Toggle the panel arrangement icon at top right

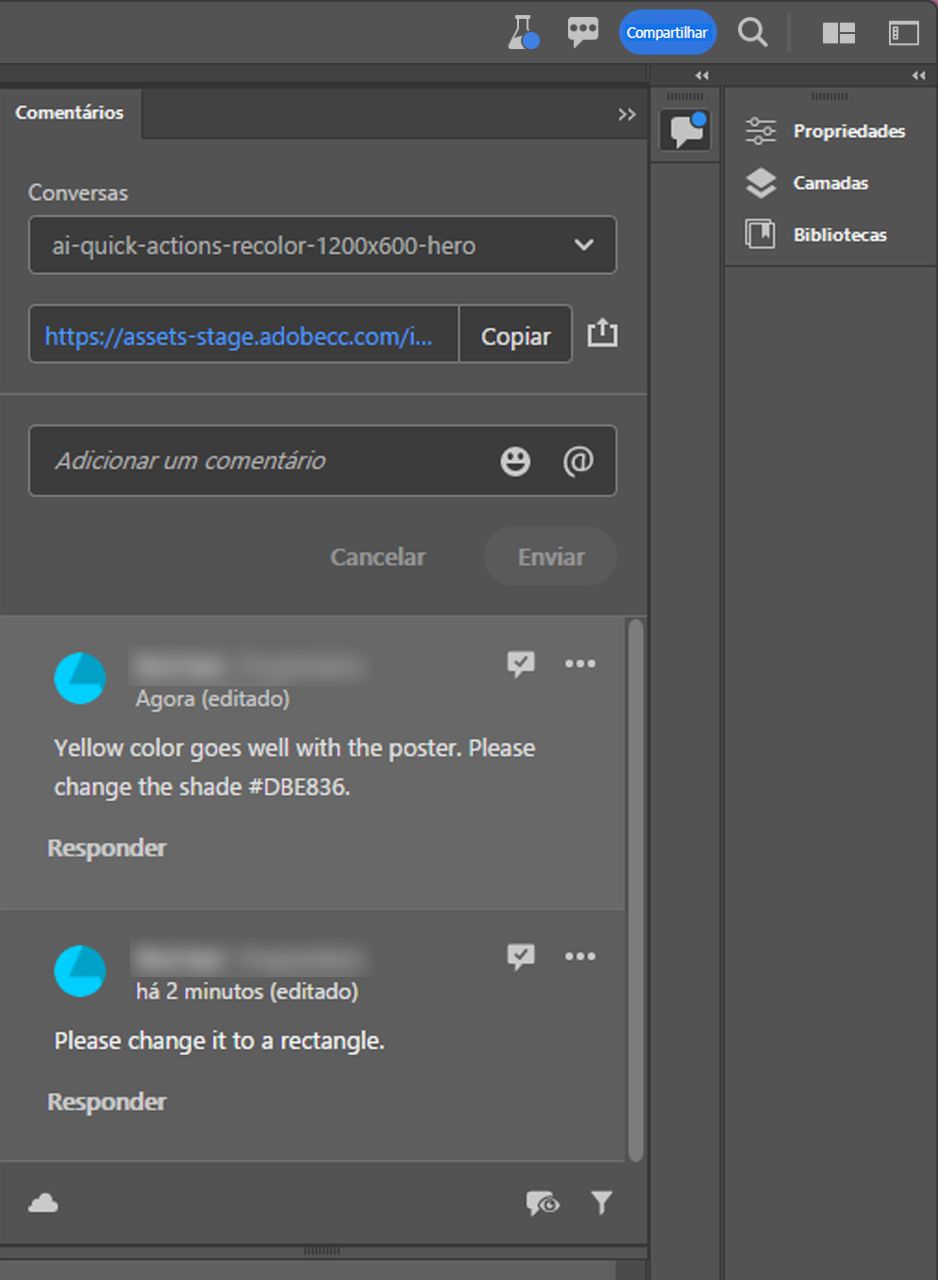tap(903, 33)
